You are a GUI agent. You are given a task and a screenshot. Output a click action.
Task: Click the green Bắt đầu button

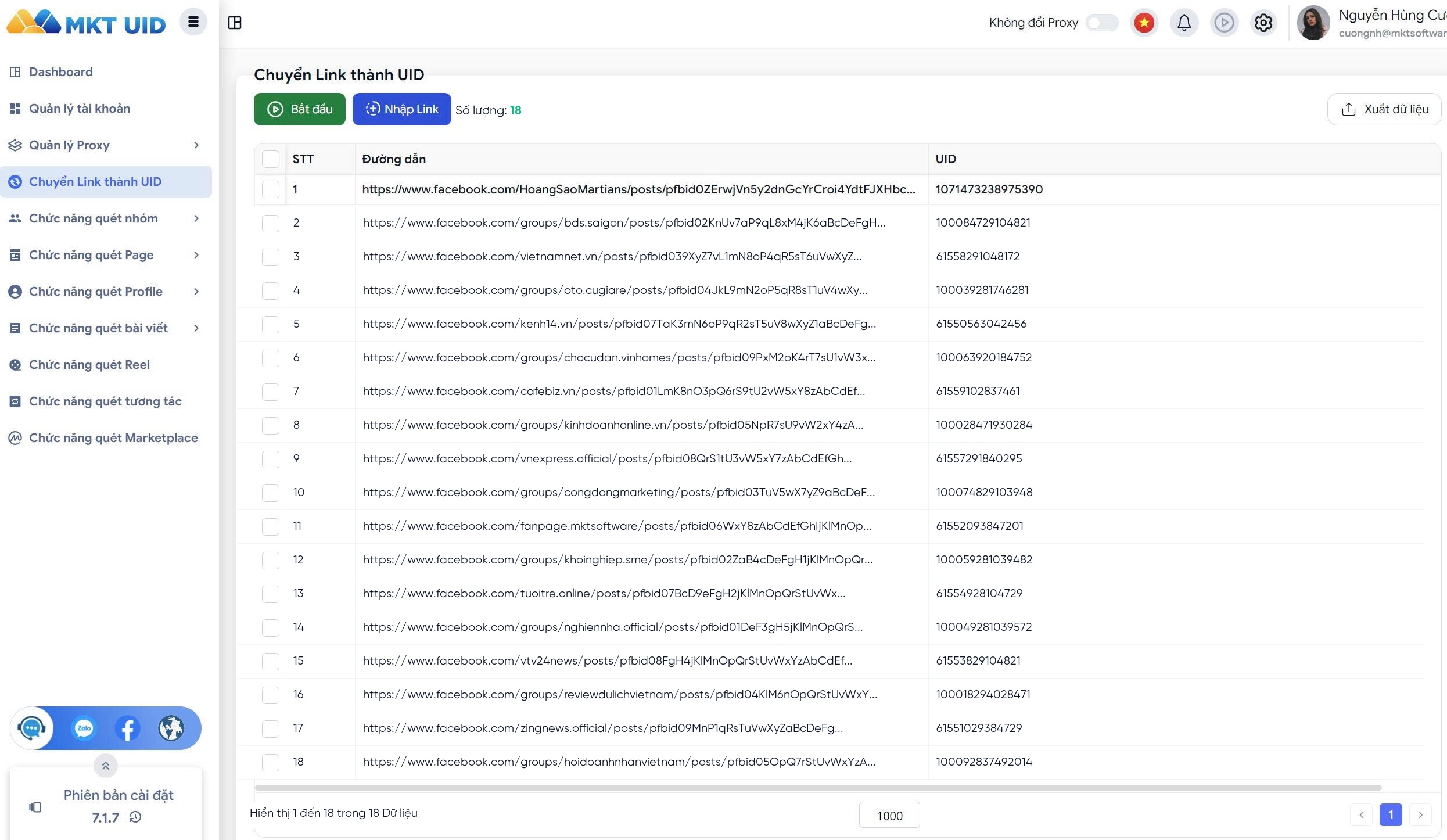(x=300, y=109)
